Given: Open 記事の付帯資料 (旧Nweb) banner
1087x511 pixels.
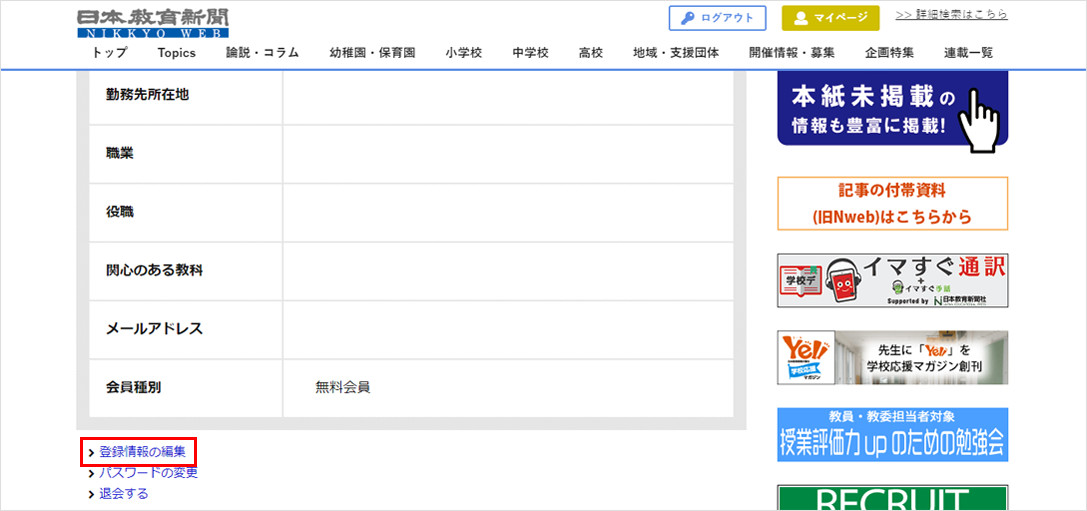Looking at the screenshot, I should 893,203.
